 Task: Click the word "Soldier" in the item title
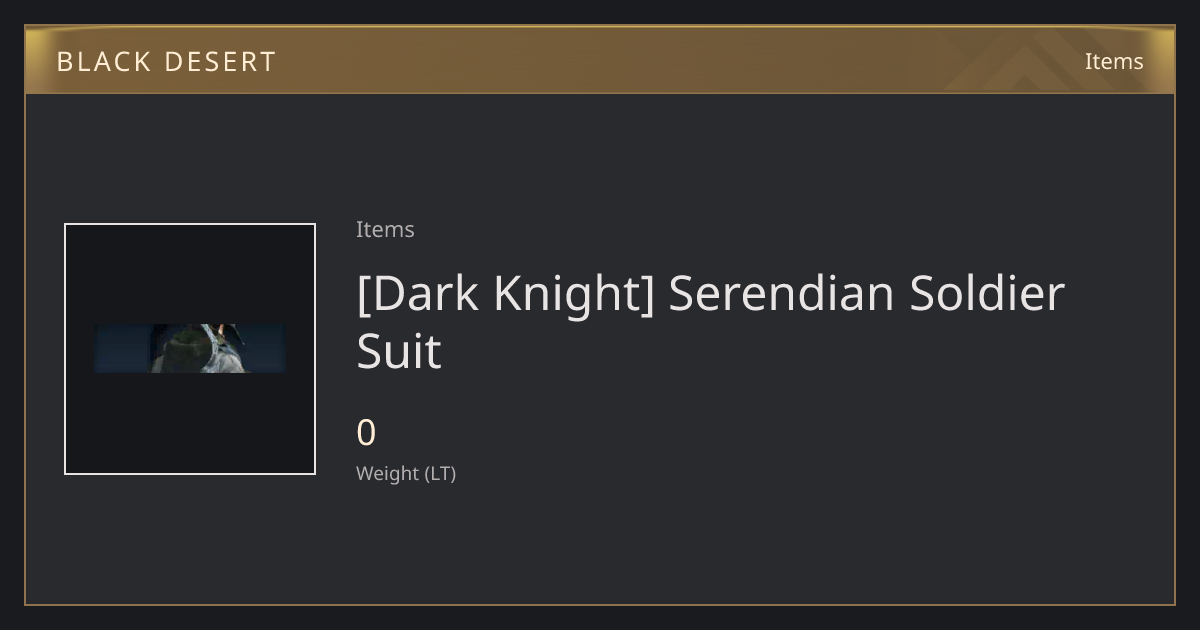pyautogui.click(x=987, y=294)
